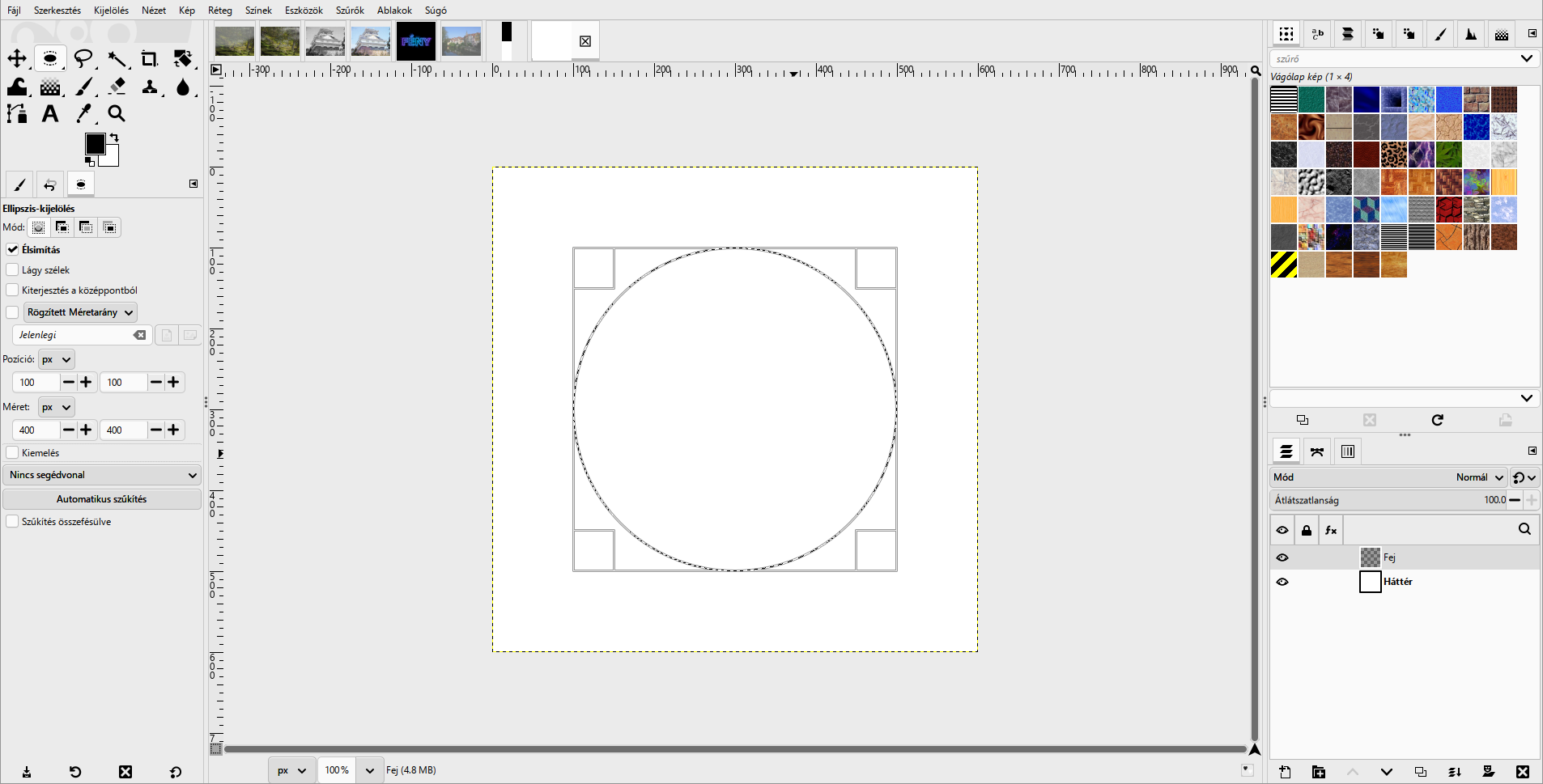Refresh the patterns list

(1438, 420)
